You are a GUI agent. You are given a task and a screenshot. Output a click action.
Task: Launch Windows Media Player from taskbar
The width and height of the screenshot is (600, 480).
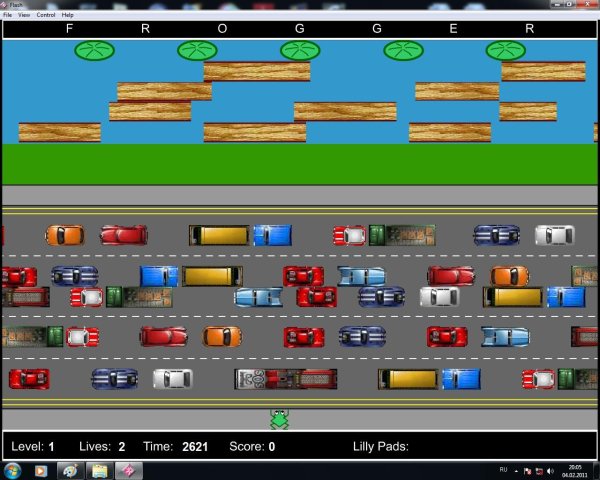41,471
